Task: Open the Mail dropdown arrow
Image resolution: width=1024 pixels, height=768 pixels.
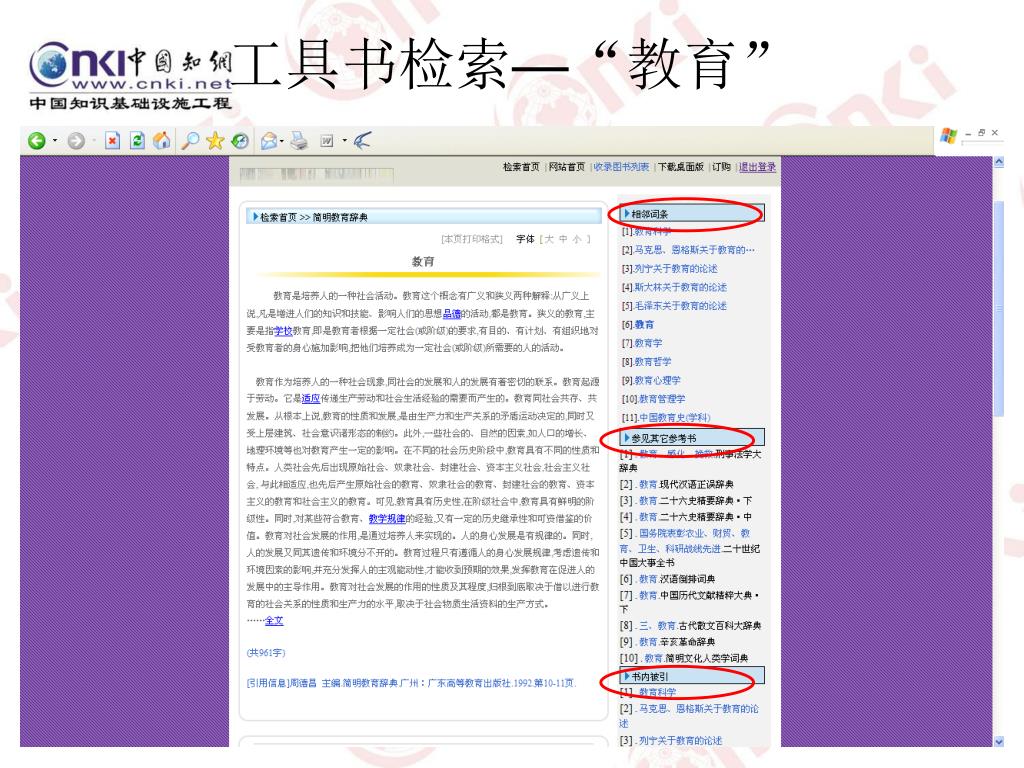Action: coord(281,140)
